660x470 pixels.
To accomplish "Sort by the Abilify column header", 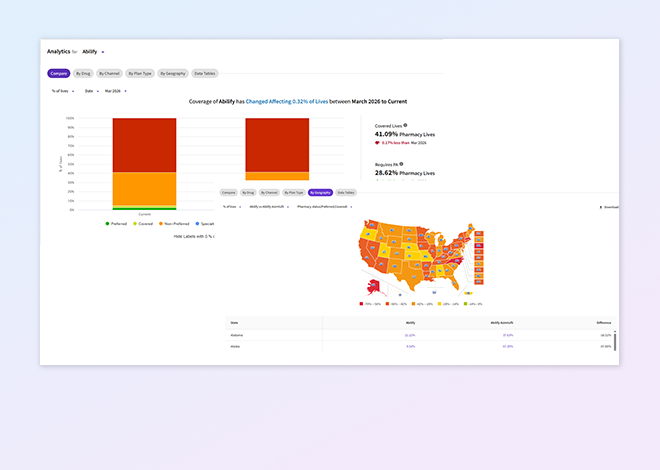I will point(410,323).
